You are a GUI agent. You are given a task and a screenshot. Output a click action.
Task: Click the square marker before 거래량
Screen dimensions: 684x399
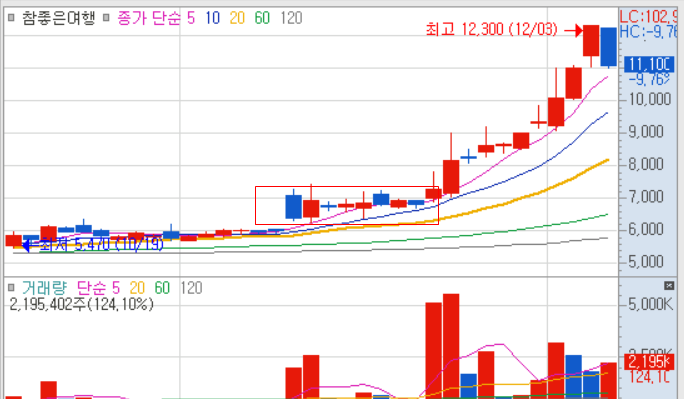pyautogui.click(x=11, y=287)
